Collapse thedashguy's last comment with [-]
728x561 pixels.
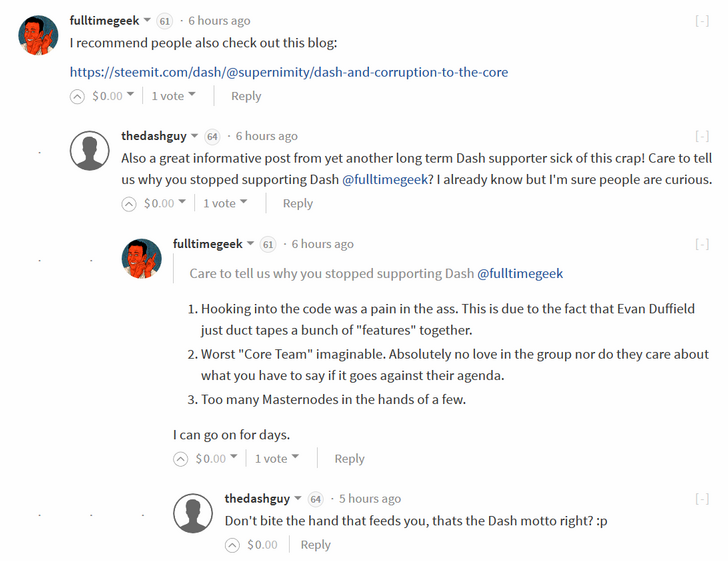tap(702, 499)
